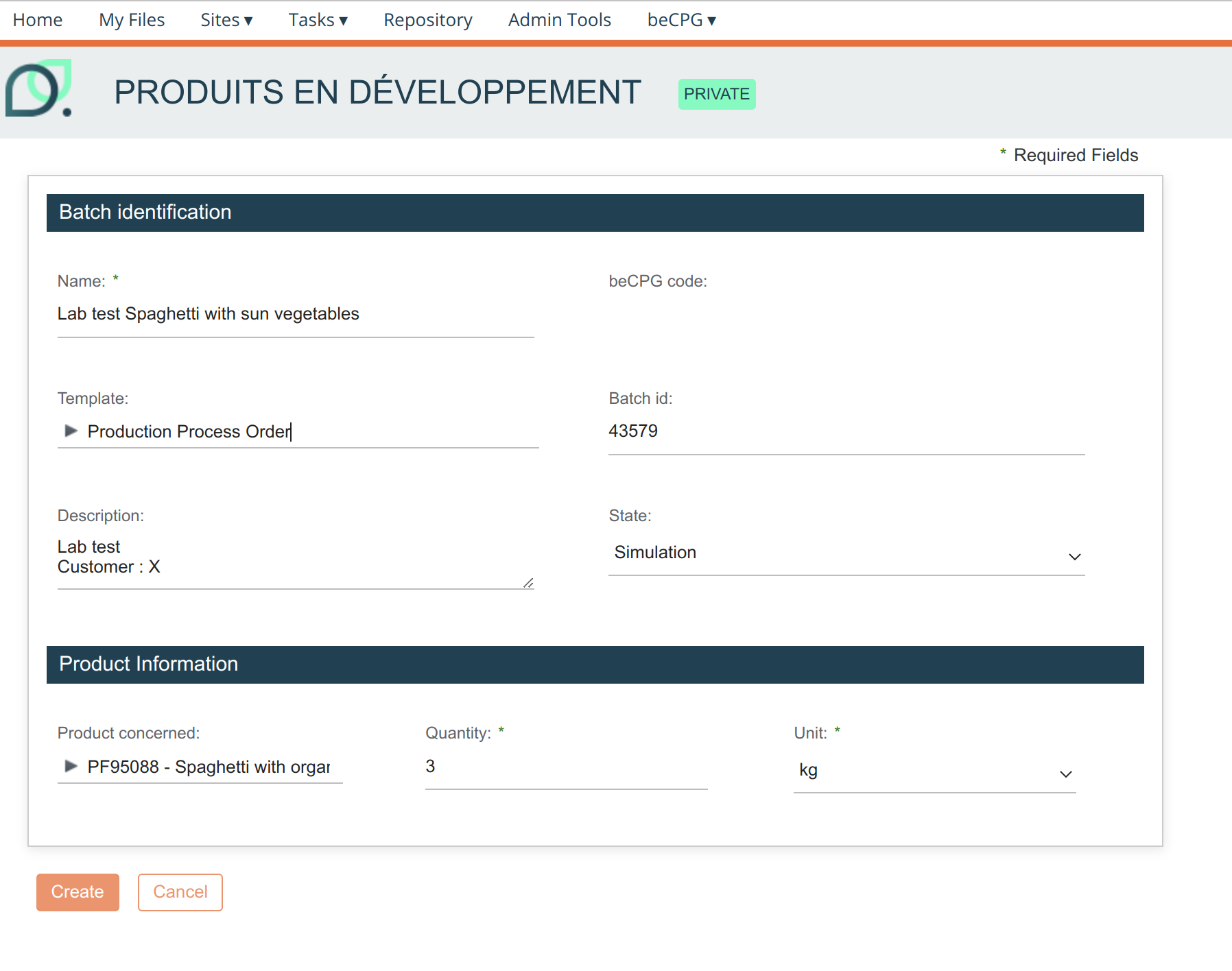1232x971 pixels.
Task: Open the Repository page
Action: (x=428, y=20)
